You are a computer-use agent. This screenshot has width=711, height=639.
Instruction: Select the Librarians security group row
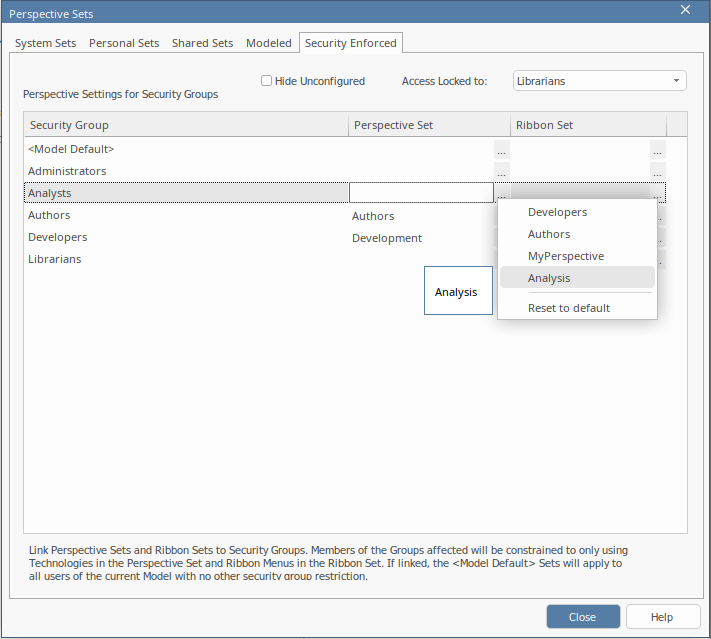tap(55, 259)
